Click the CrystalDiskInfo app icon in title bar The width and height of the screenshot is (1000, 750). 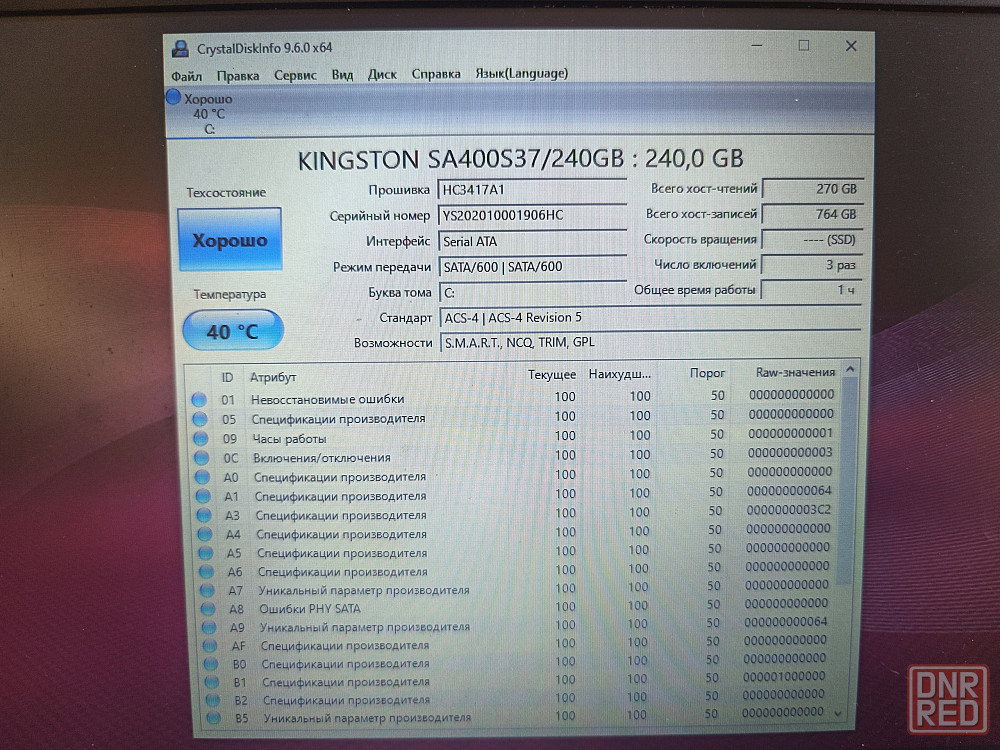pyautogui.click(x=180, y=48)
